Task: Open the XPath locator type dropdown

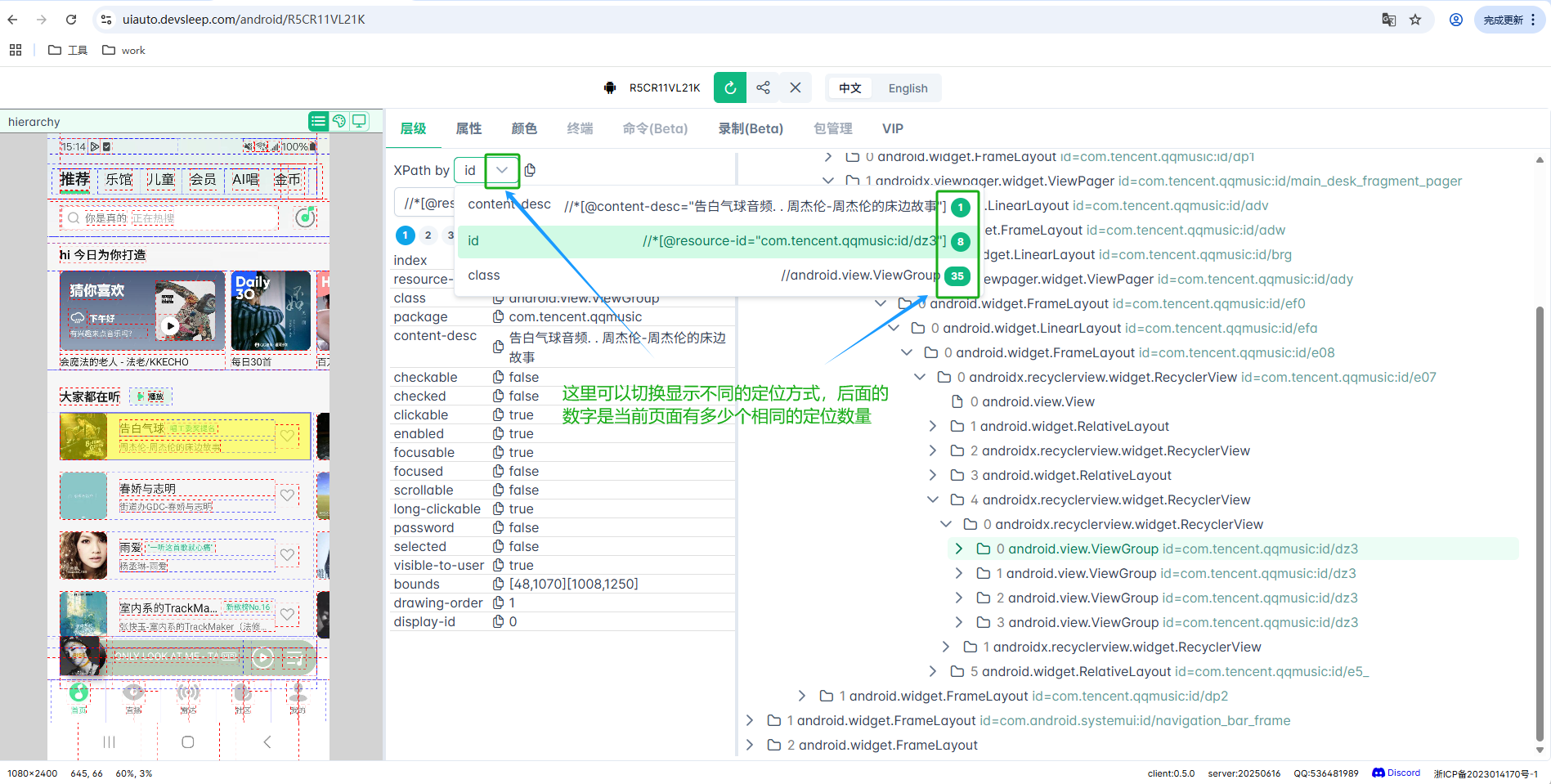Action: 501,170
